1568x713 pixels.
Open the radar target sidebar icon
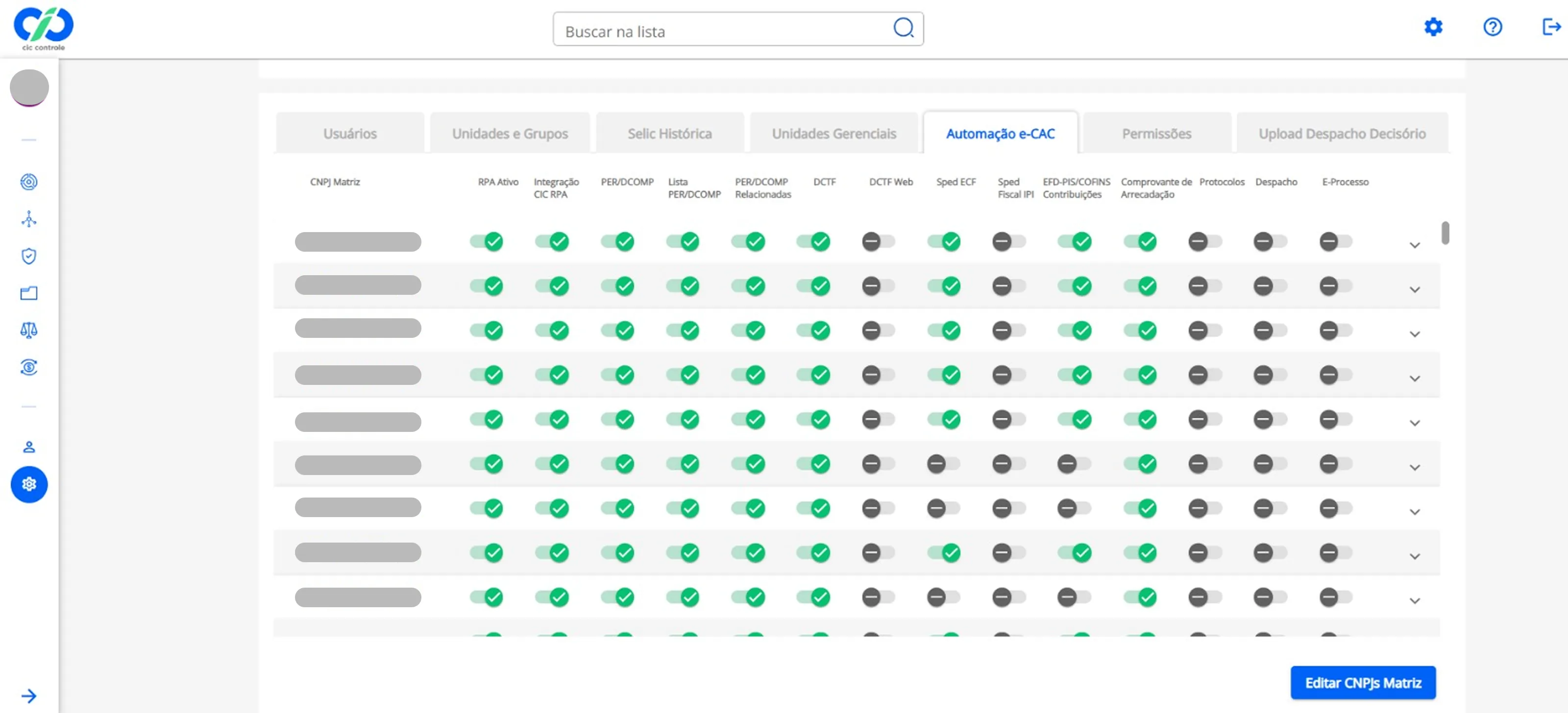pos(28,182)
